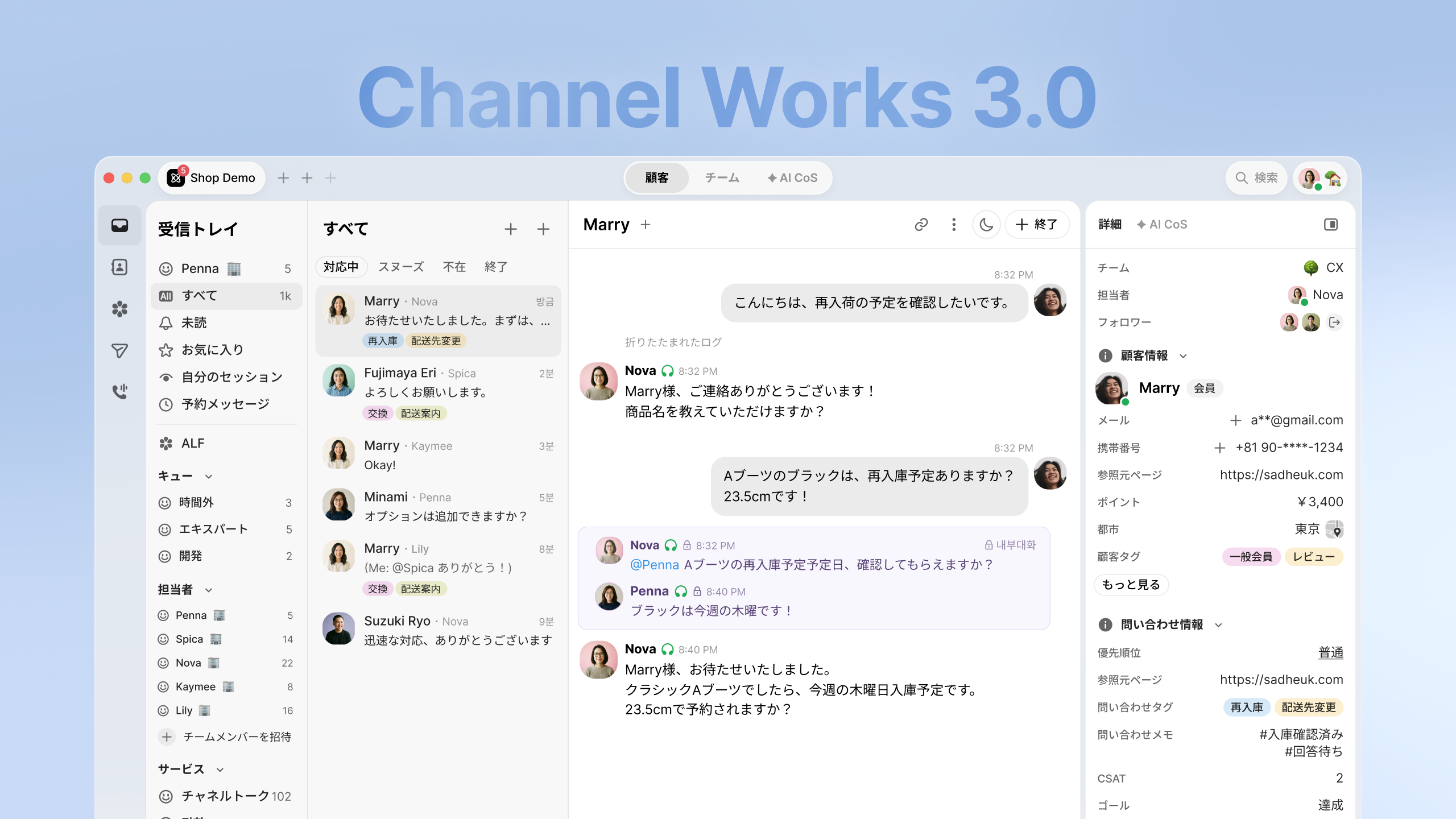The image size is (1456, 819).
Task: Expand the キュー section chevron
Action: pos(209,477)
